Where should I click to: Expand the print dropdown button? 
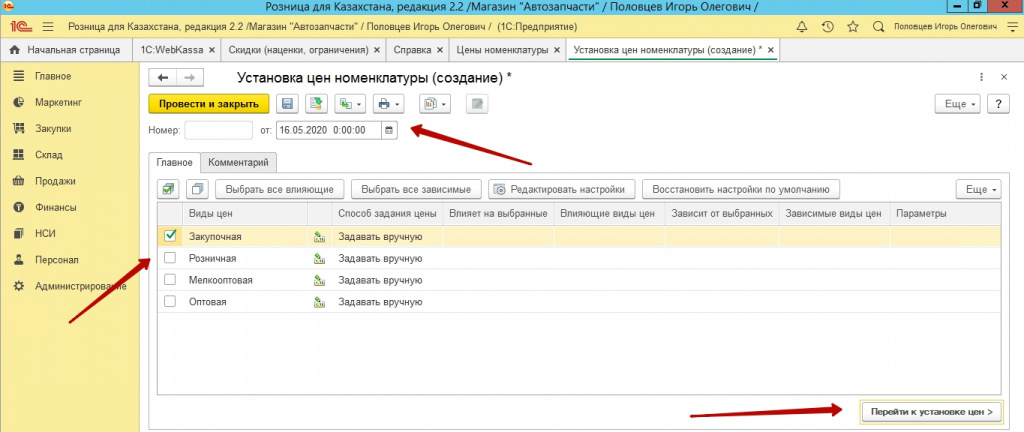click(386, 103)
